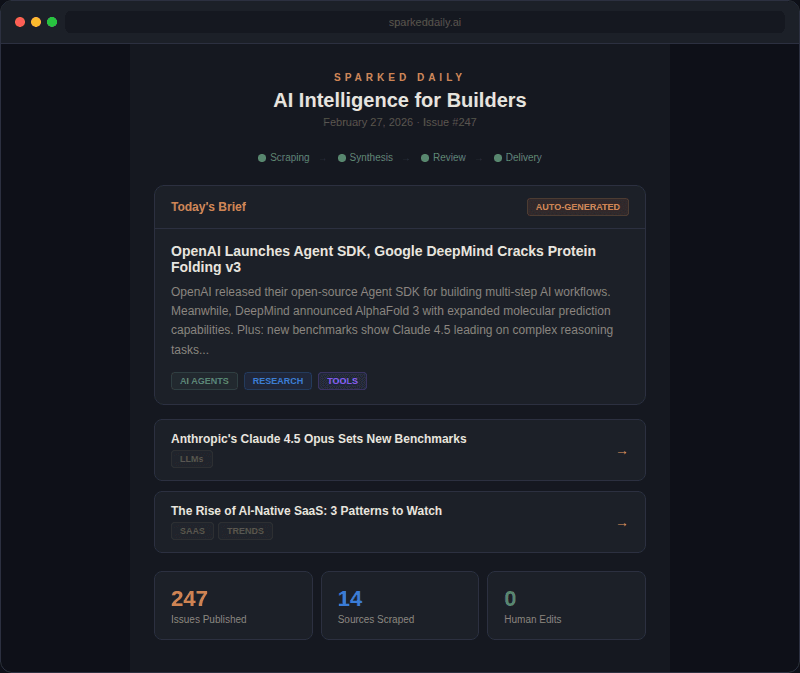Viewport: 800px width, 673px height.
Task: Click the 247 Issues Published stat card
Action: (233, 606)
